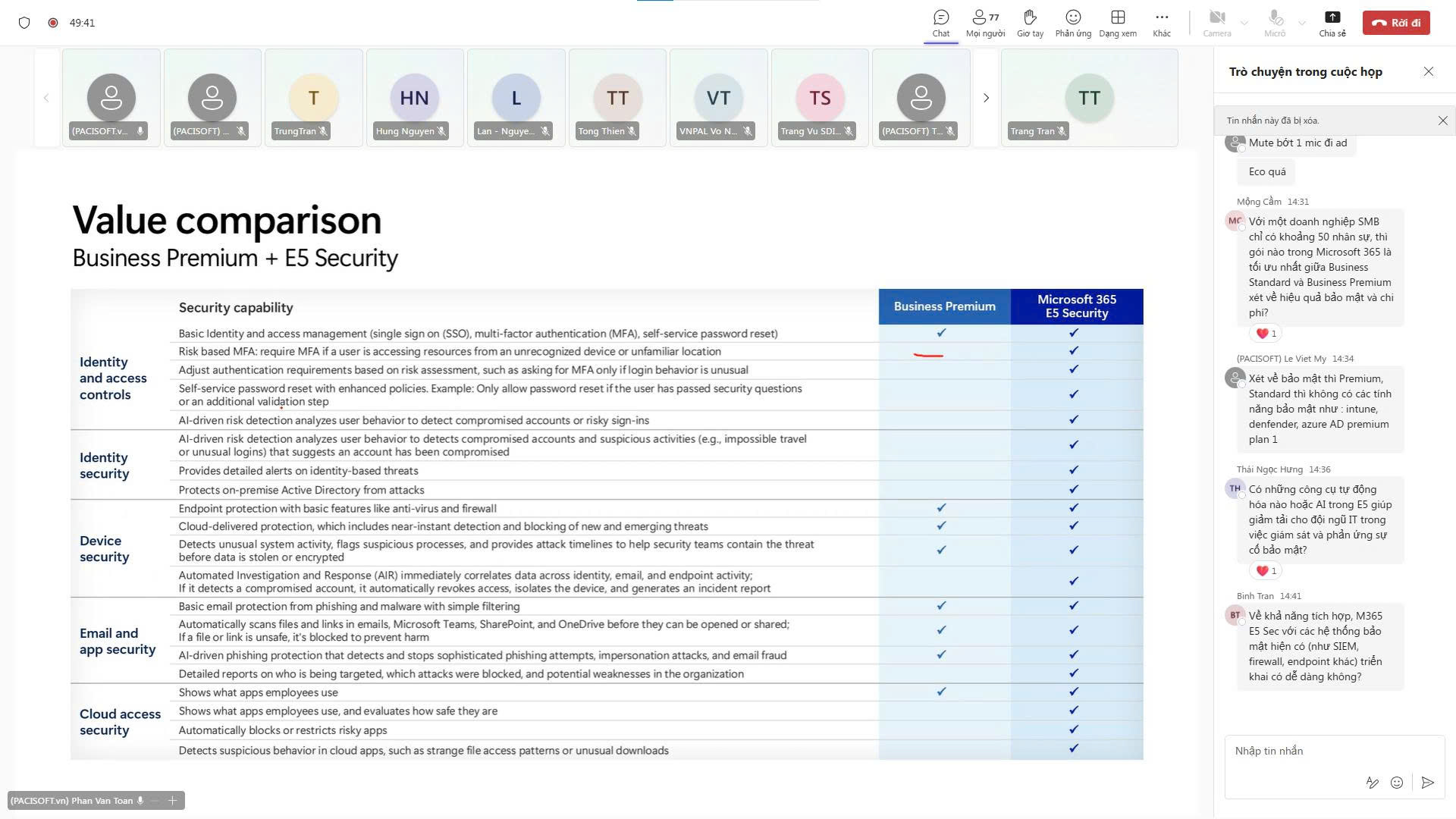Click the plus zoom-in icon near presenter label
The height and width of the screenshot is (819, 1456).
point(173,801)
